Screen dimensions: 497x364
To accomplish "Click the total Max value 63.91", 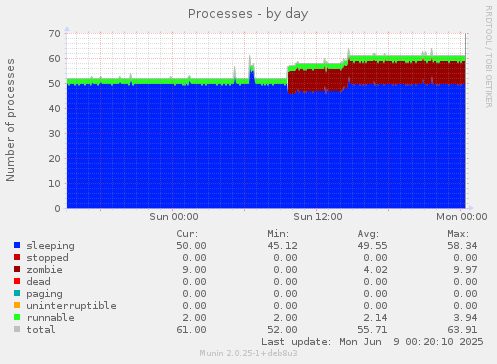I will point(462,330).
